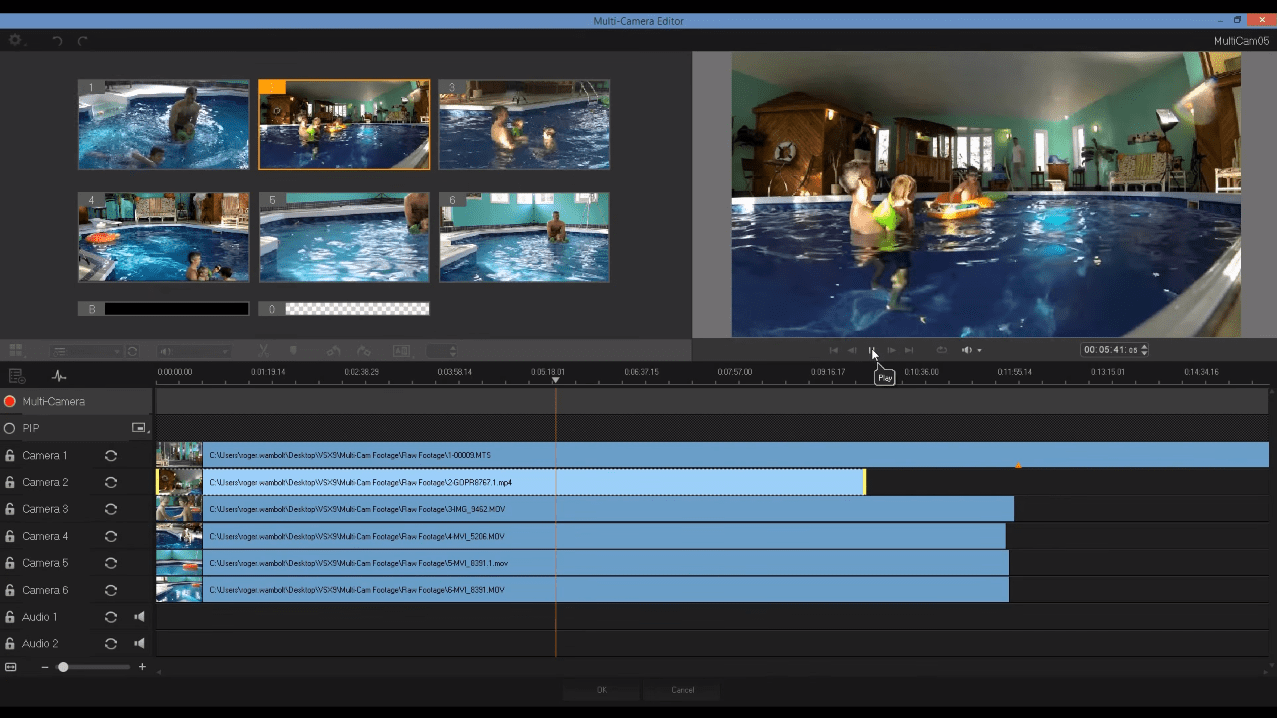This screenshot has height=718, width=1277.
Task: Open the track view dropdown in the toolbar
Action: (x=85, y=350)
